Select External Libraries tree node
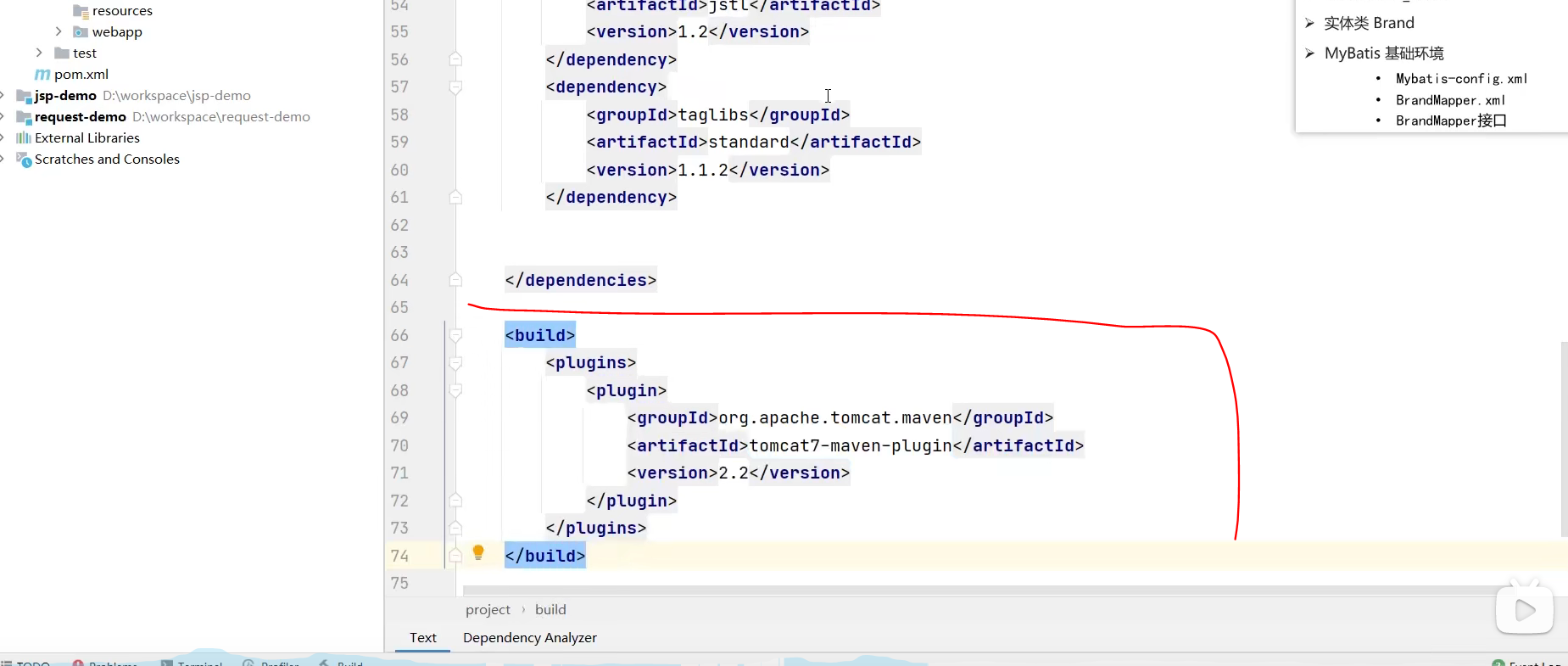 click(87, 138)
